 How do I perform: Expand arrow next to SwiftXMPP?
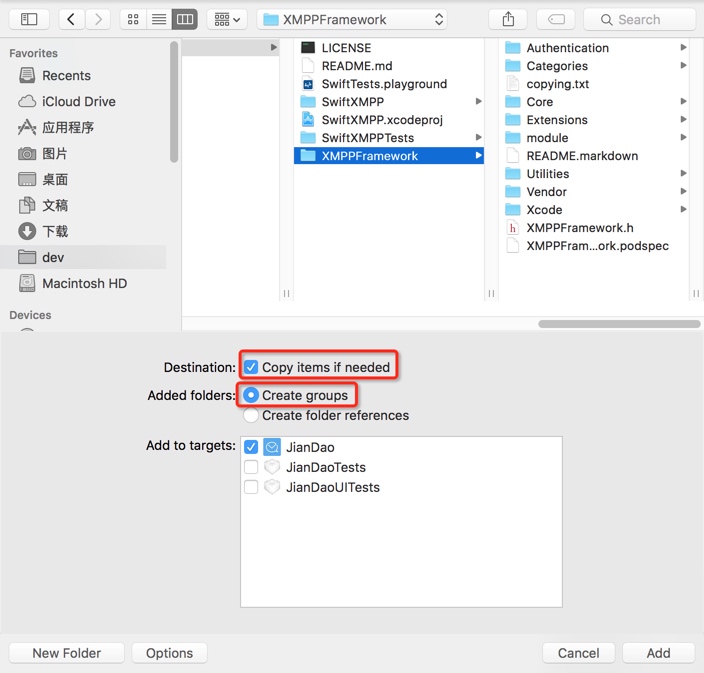point(479,101)
